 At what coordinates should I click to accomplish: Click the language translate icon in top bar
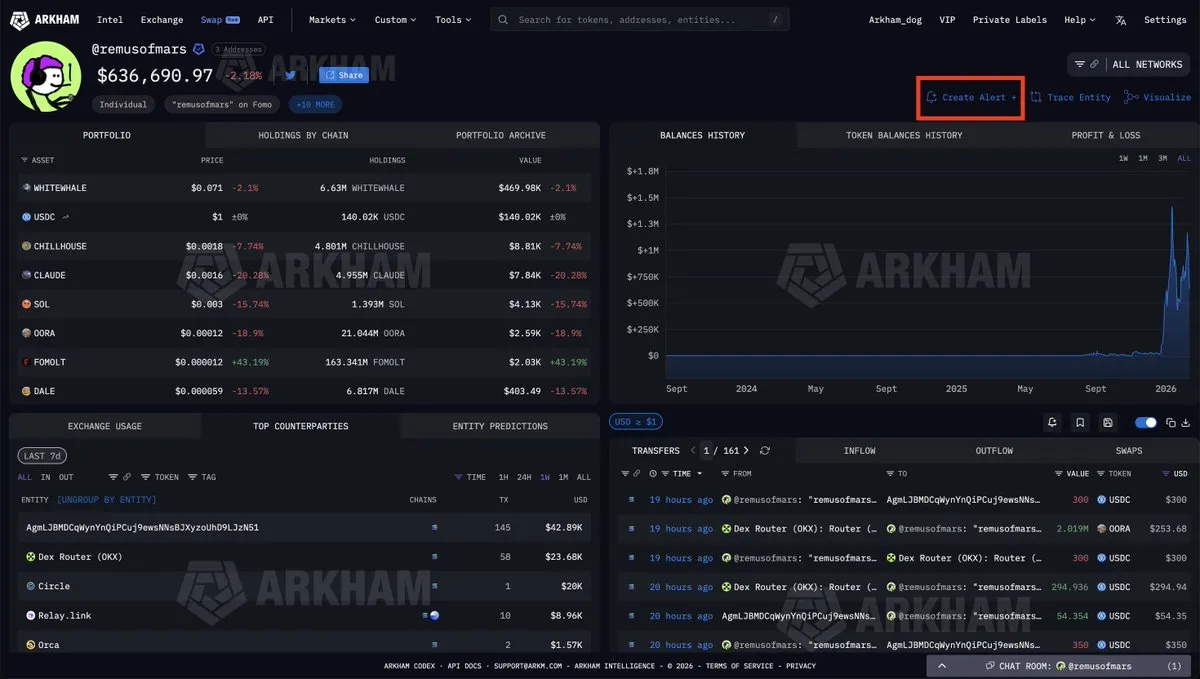(1121, 20)
